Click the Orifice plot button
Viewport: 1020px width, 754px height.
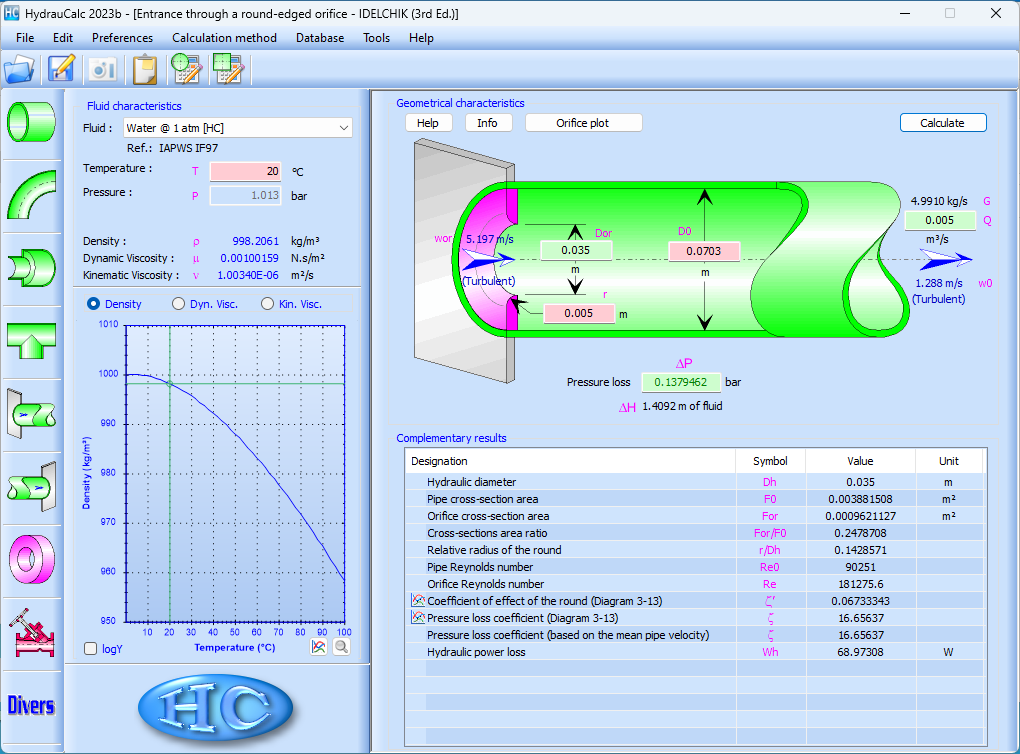(584, 123)
